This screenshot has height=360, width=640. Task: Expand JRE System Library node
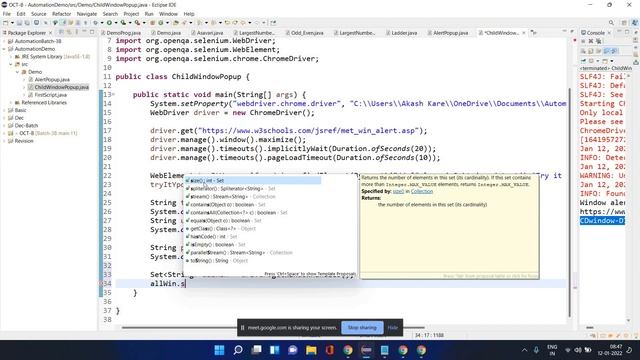pyautogui.click(x=11, y=57)
